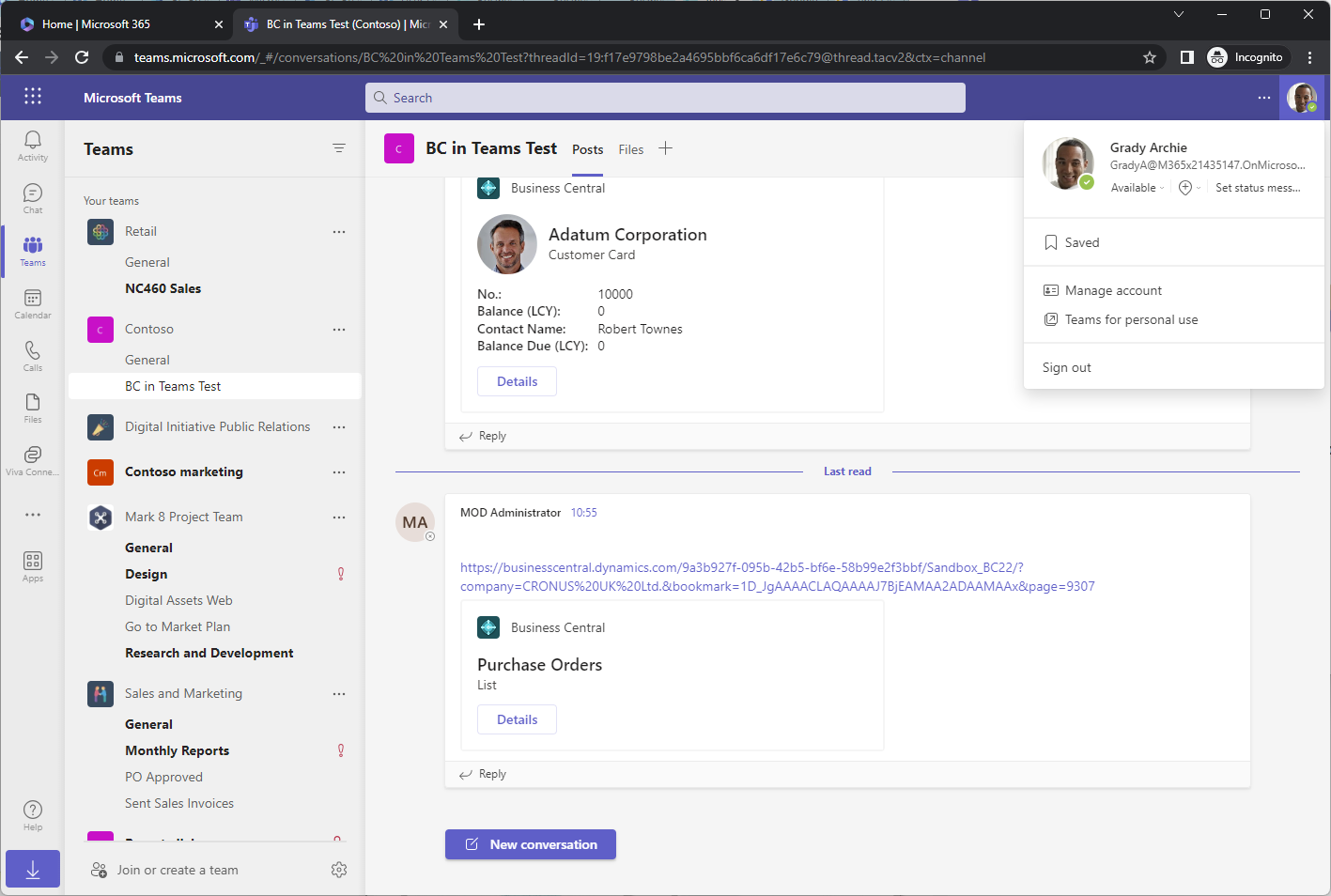This screenshot has height=896, width=1331.
Task: Click the MOD Administrator avatar
Action: 415,522
